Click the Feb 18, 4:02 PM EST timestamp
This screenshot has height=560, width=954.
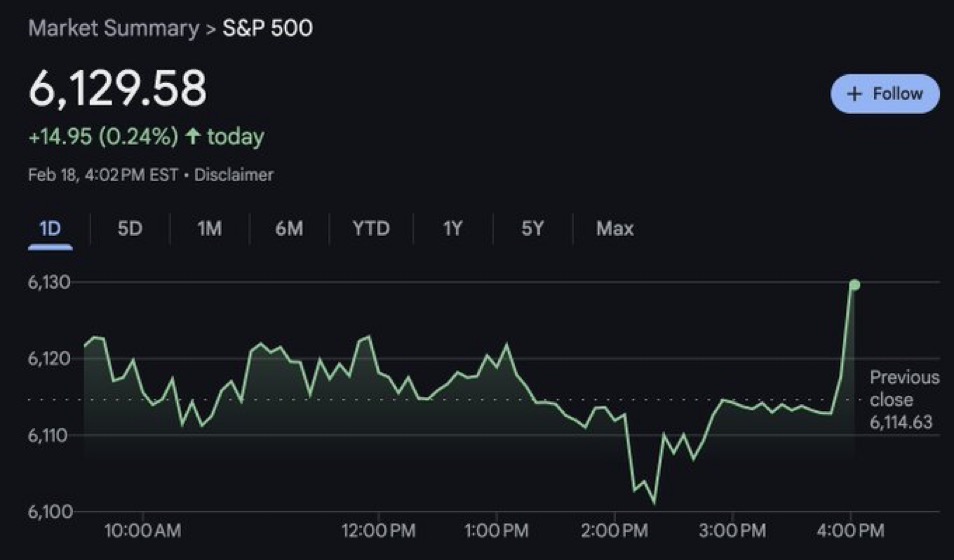click(103, 175)
